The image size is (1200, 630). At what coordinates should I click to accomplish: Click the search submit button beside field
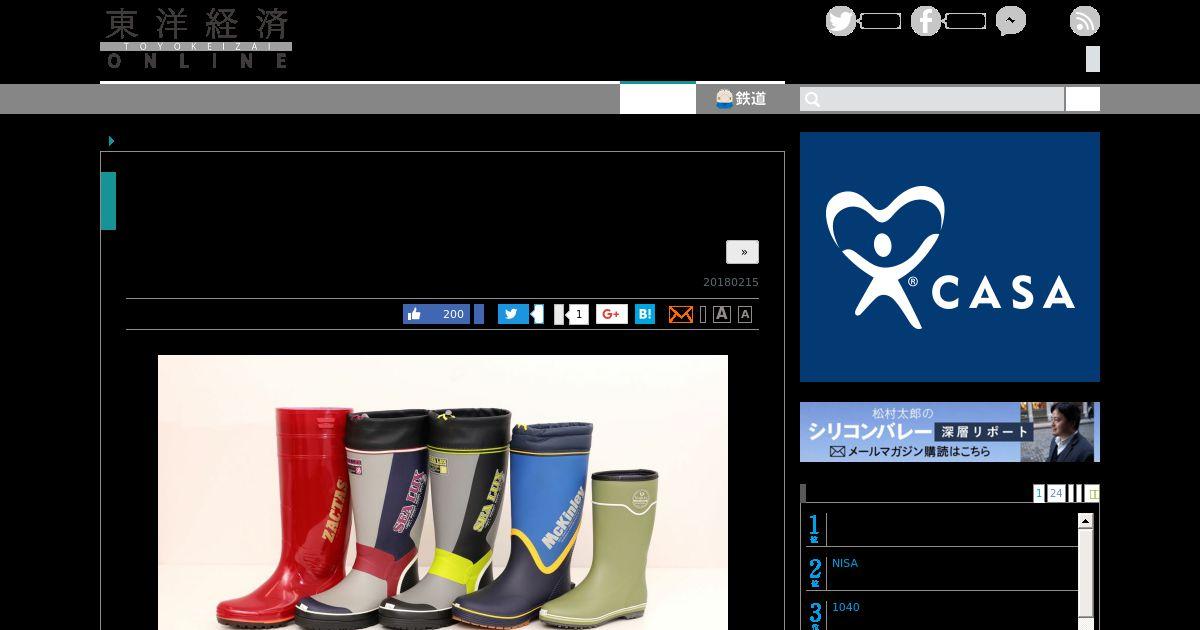(1082, 99)
